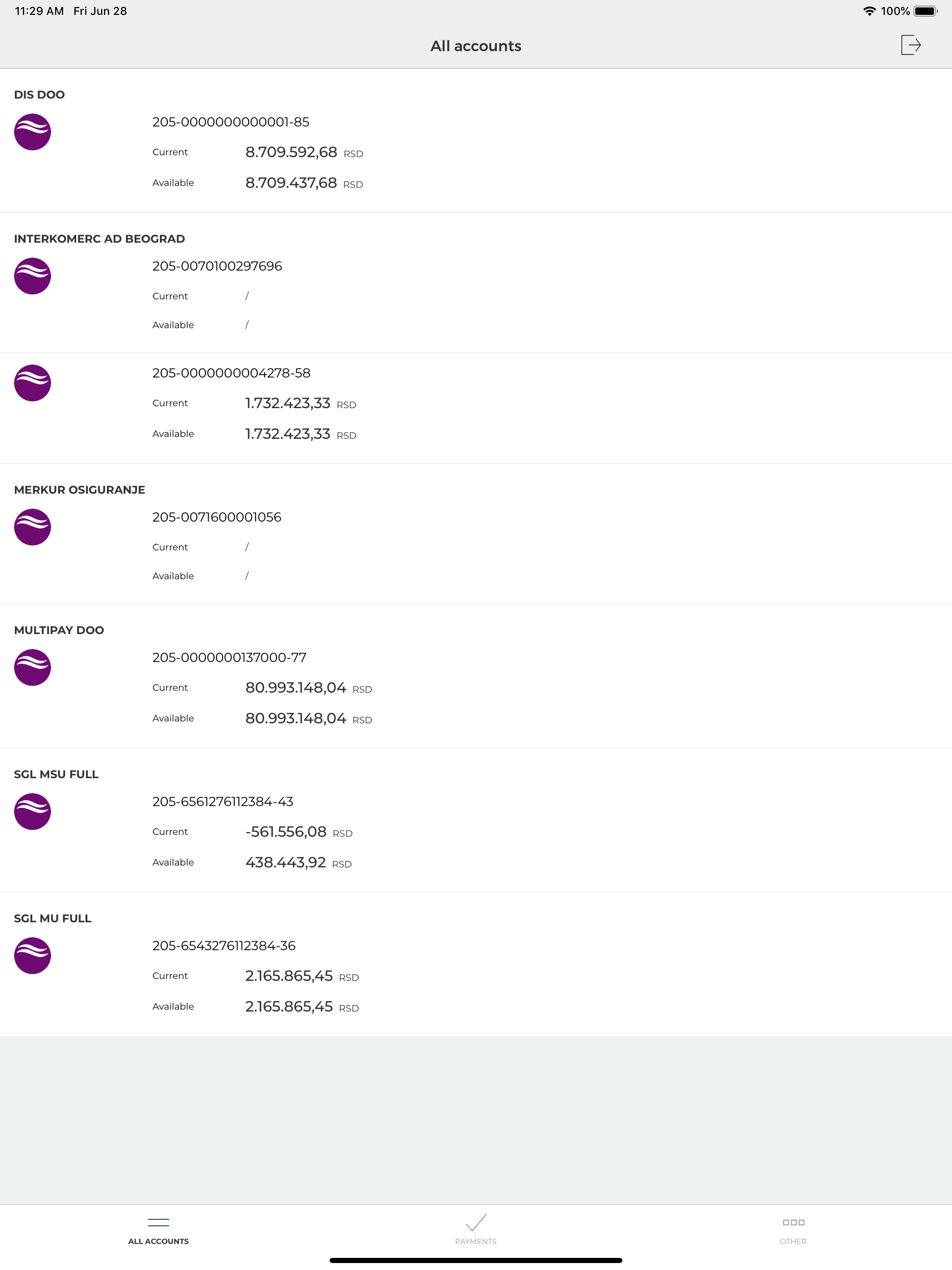Image resolution: width=952 pixels, height=1270 pixels.
Task: Tap bank logo for account 205-0000000004278-58
Action: 33,383
